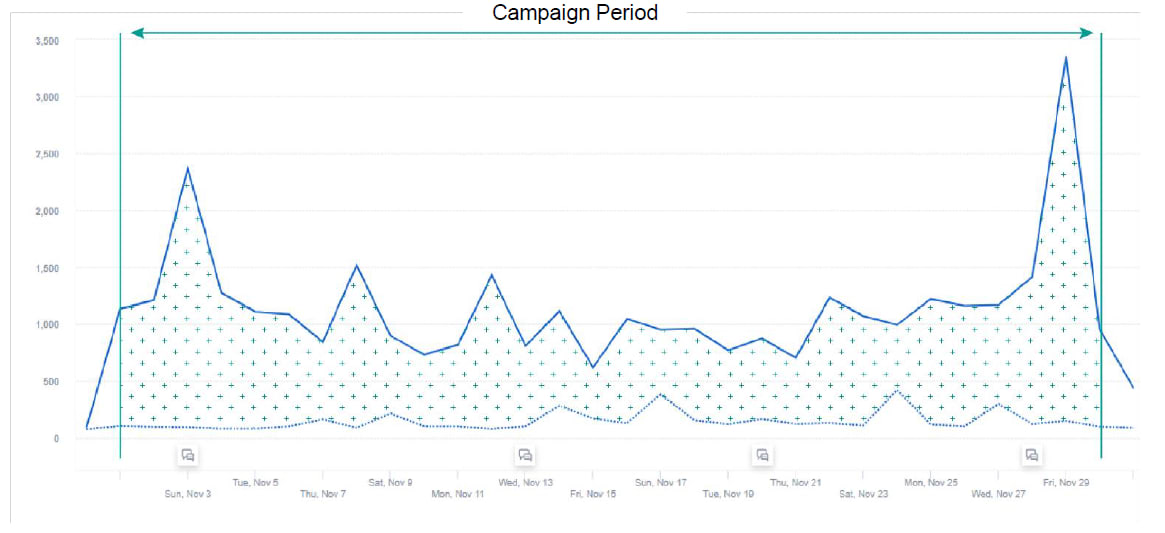The height and width of the screenshot is (533, 1165).
Task: Select the Mon, Nov 11 axis label
Action: tap(458, 494)
